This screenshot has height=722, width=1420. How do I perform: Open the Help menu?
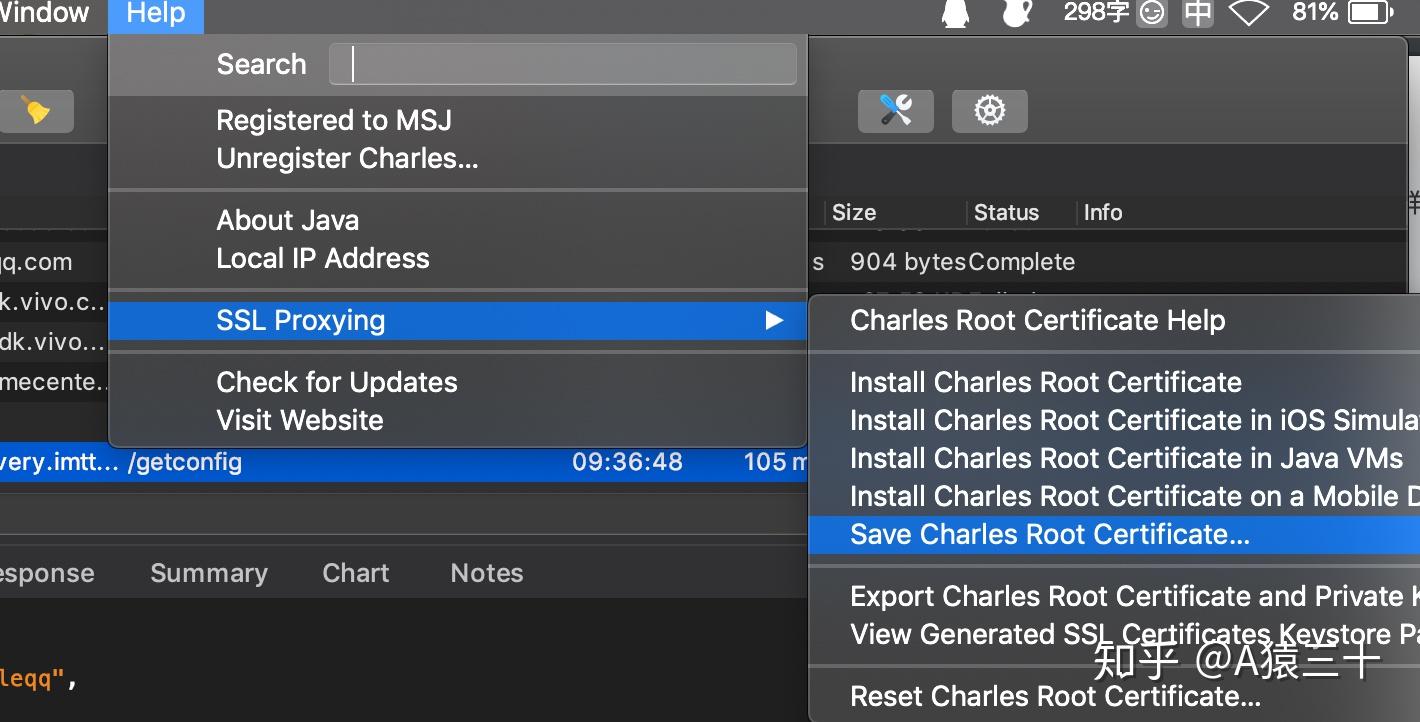(x=156, y=14)
